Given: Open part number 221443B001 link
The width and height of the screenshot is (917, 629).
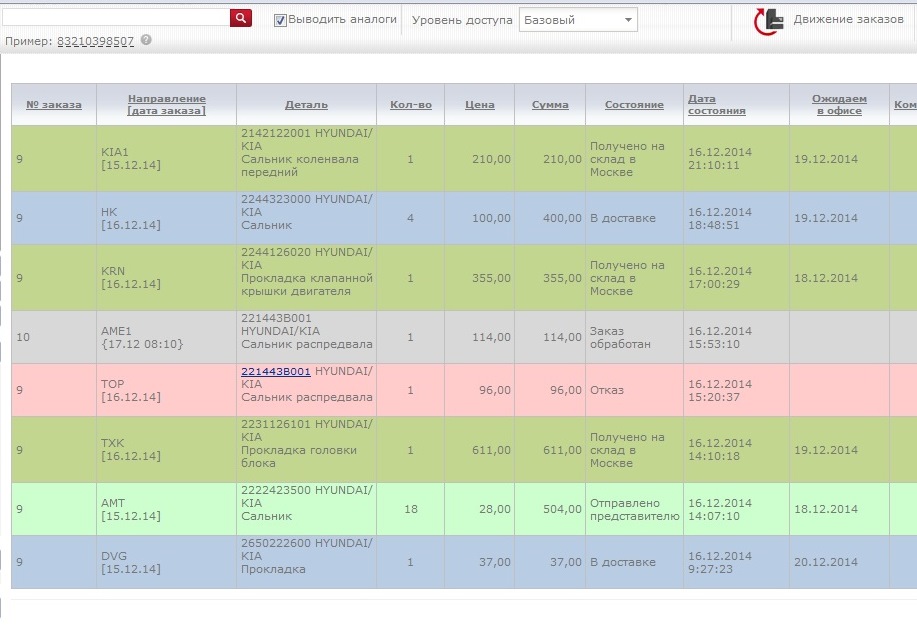Looking at the screenshot, I should [x=276, y=371].
